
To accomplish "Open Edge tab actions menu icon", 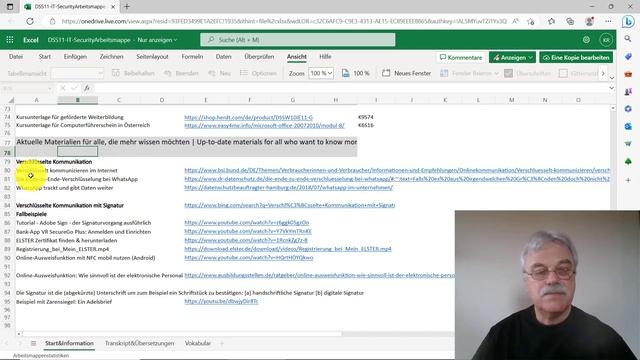I will 10,7.
